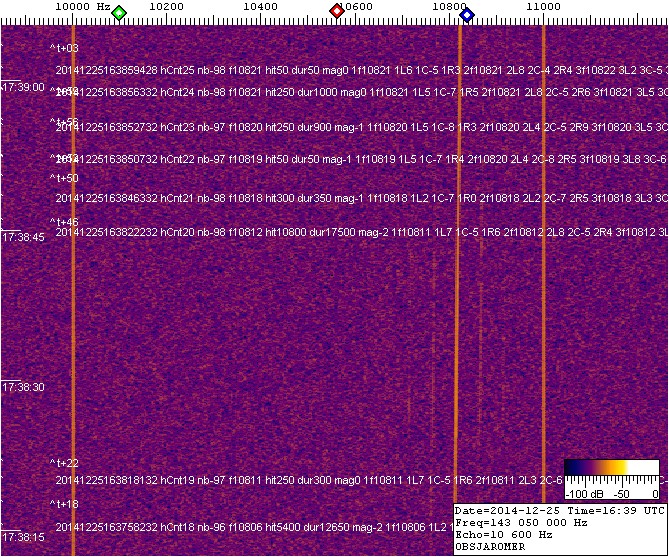Select the 17:38:45 time label
Viewport: 669px width, 557px height.
click(x=23, y=238)
